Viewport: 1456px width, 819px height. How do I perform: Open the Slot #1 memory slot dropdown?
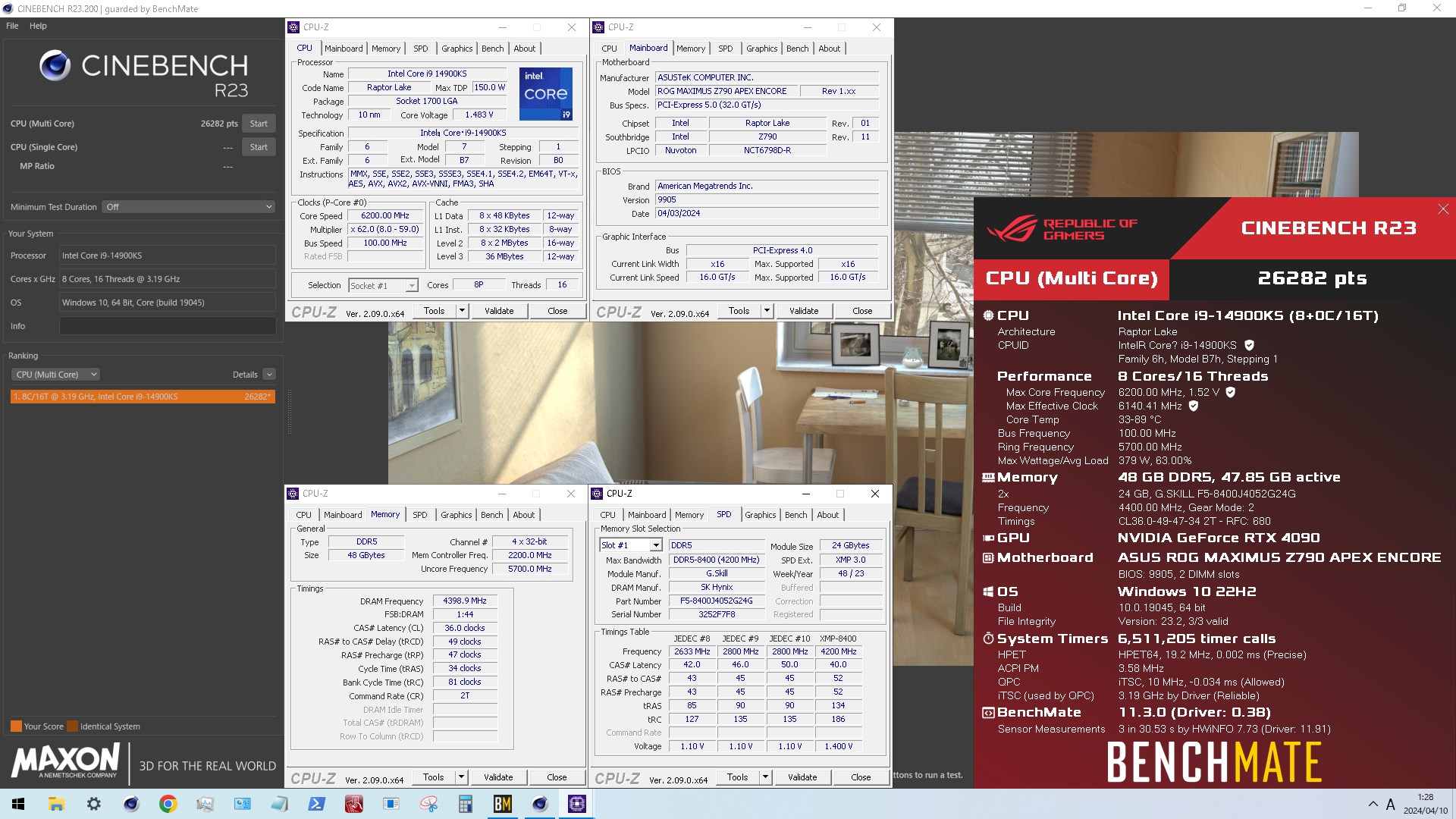(631, 545)
